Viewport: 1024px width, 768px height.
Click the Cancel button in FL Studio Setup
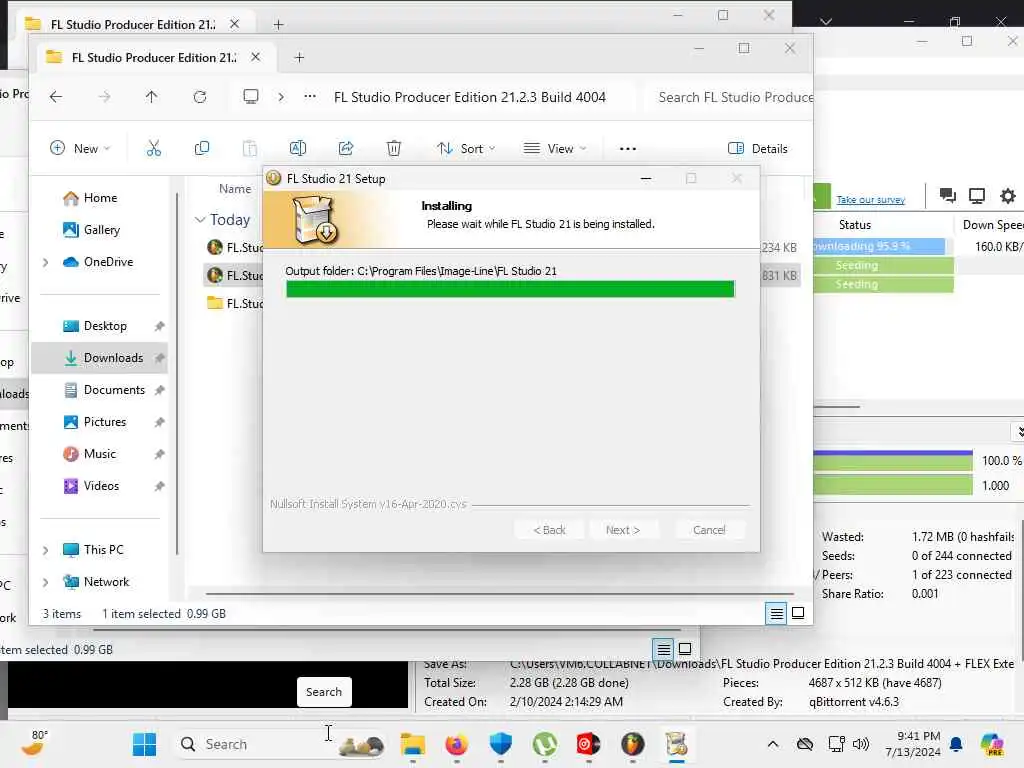[x=709, y=530]
